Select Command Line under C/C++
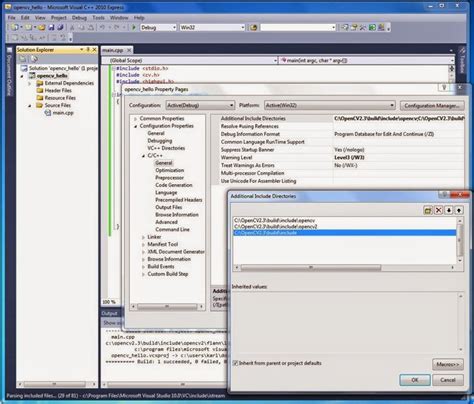 [x=172, y=230]
